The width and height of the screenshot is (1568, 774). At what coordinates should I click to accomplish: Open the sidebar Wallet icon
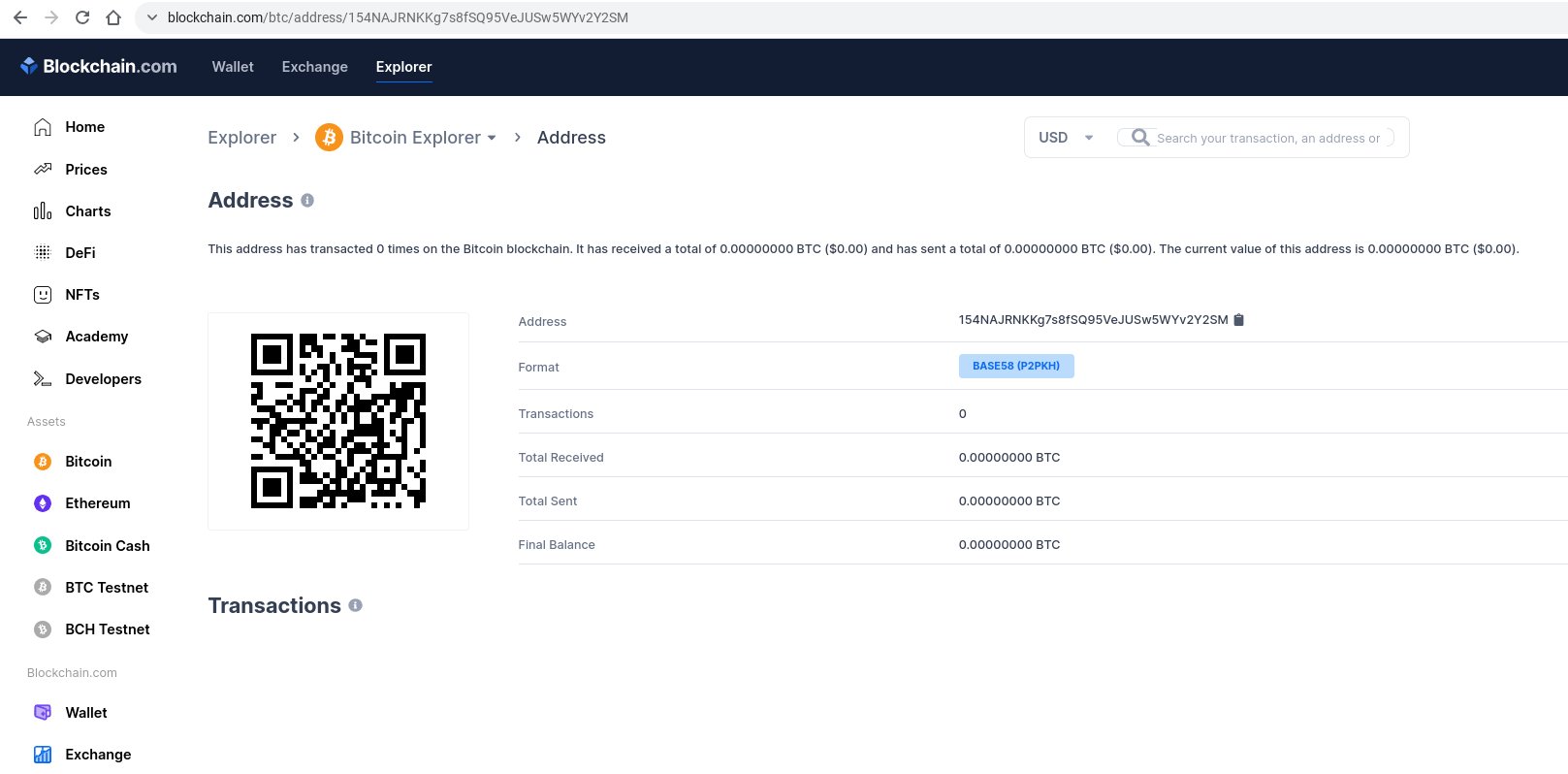43,712
